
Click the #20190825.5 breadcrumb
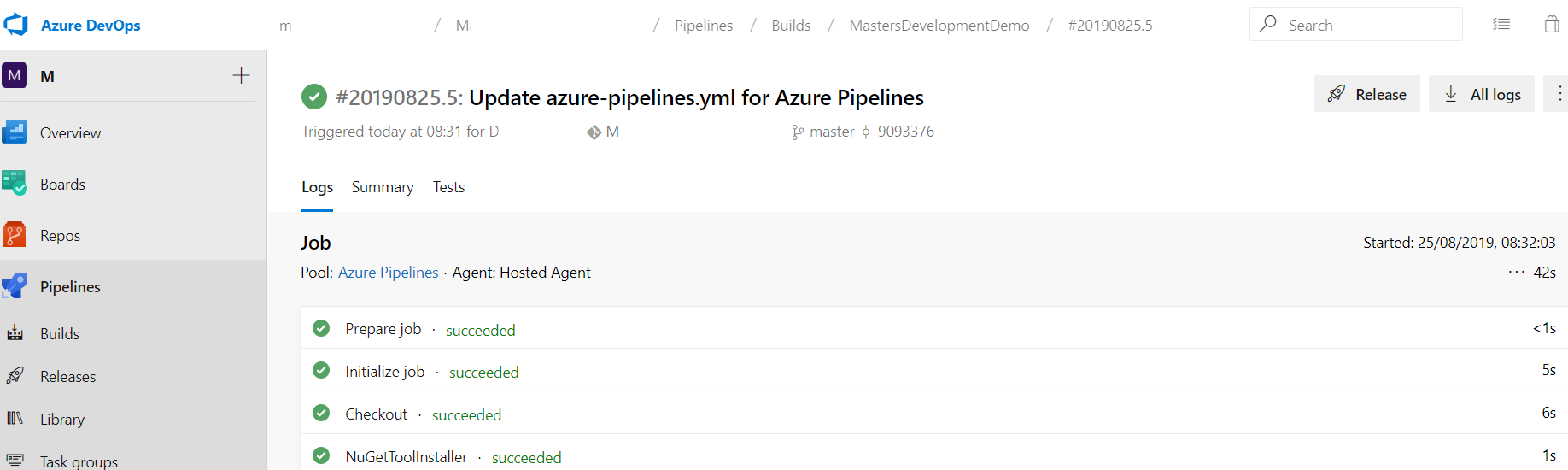click(1110, 26)
